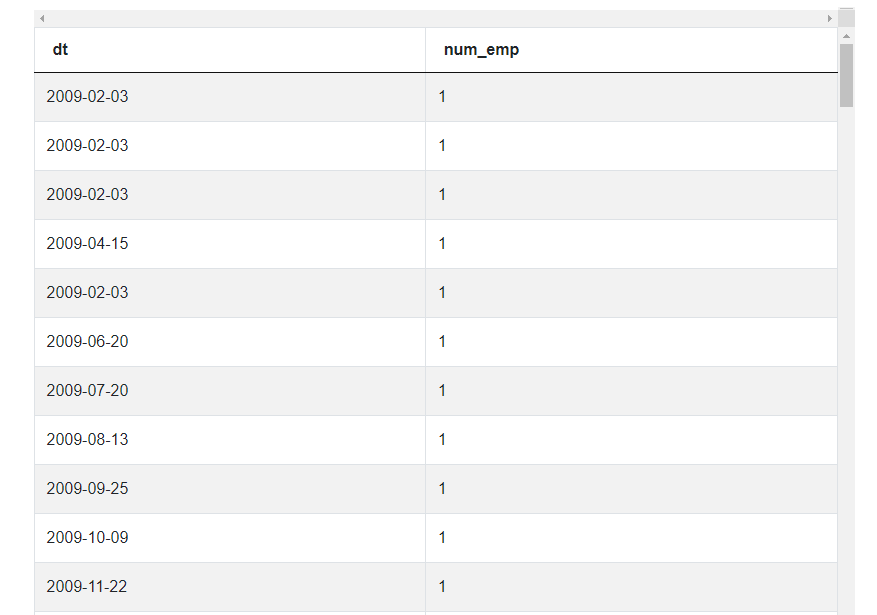The image size is (877, 615).
Task: Click the vertical scrollbar's up arrow
Action: pyautogui.click(x=846, y=36)
